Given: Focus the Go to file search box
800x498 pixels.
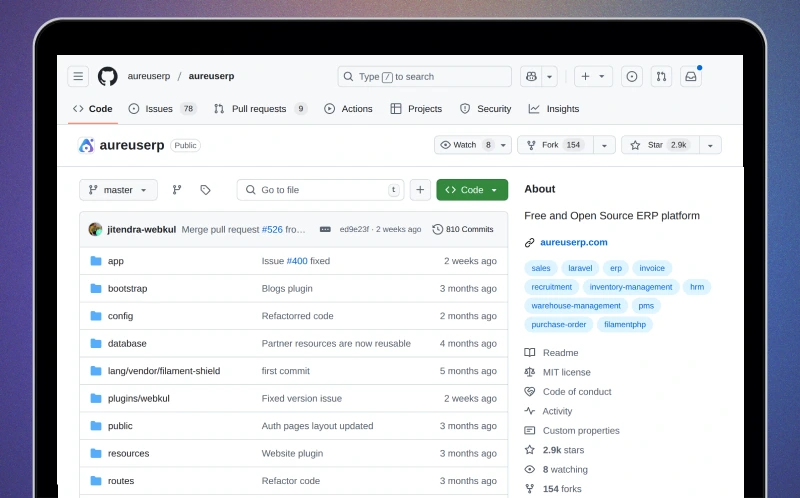Looking at the screenshot, I should [x=320, y=190].
